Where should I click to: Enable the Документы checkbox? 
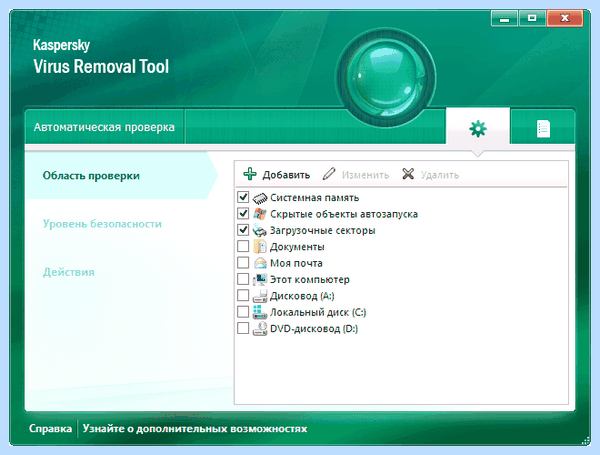point(243,246)
